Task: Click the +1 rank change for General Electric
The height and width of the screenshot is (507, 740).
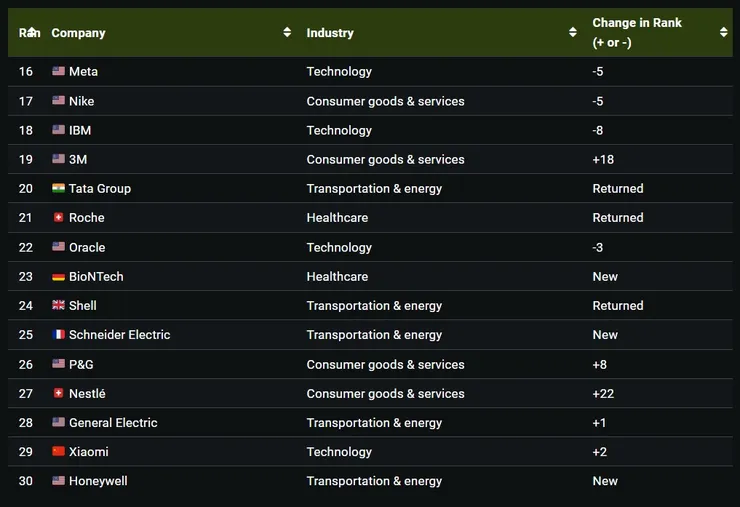Action: point(599,422)
